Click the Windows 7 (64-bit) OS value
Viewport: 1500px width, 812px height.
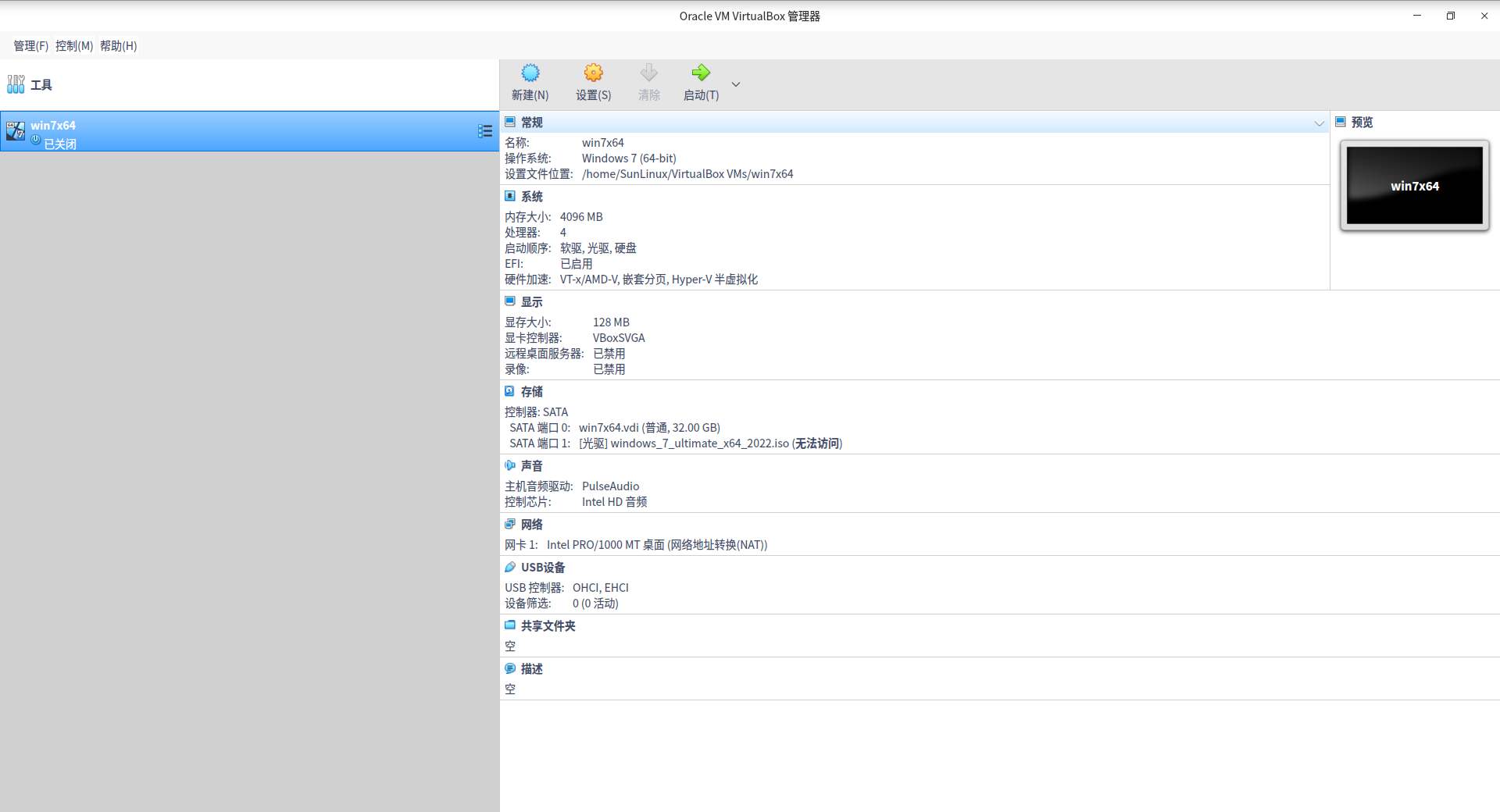[x=629, y=158]
